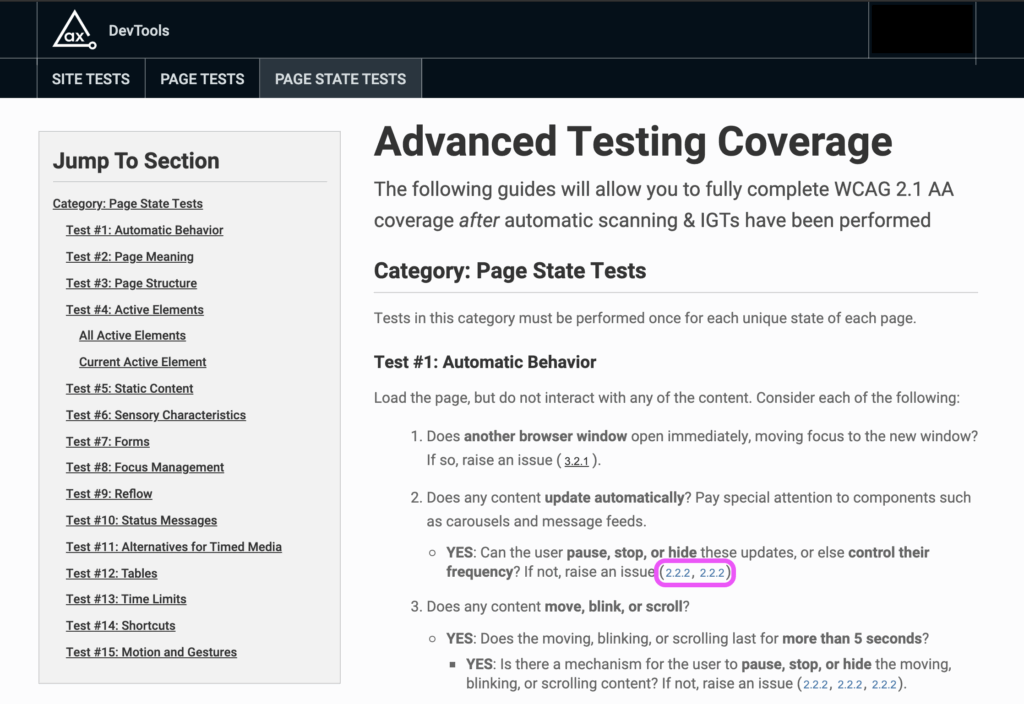Viewport: 1024px width, 704px height.
Task: Click the axe DevTools logo icon
Action: (71, 29)
